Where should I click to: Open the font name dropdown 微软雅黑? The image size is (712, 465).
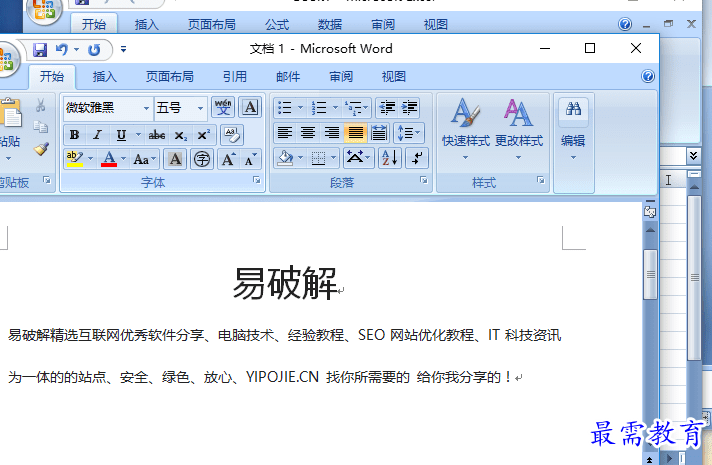tap(146, 108)
